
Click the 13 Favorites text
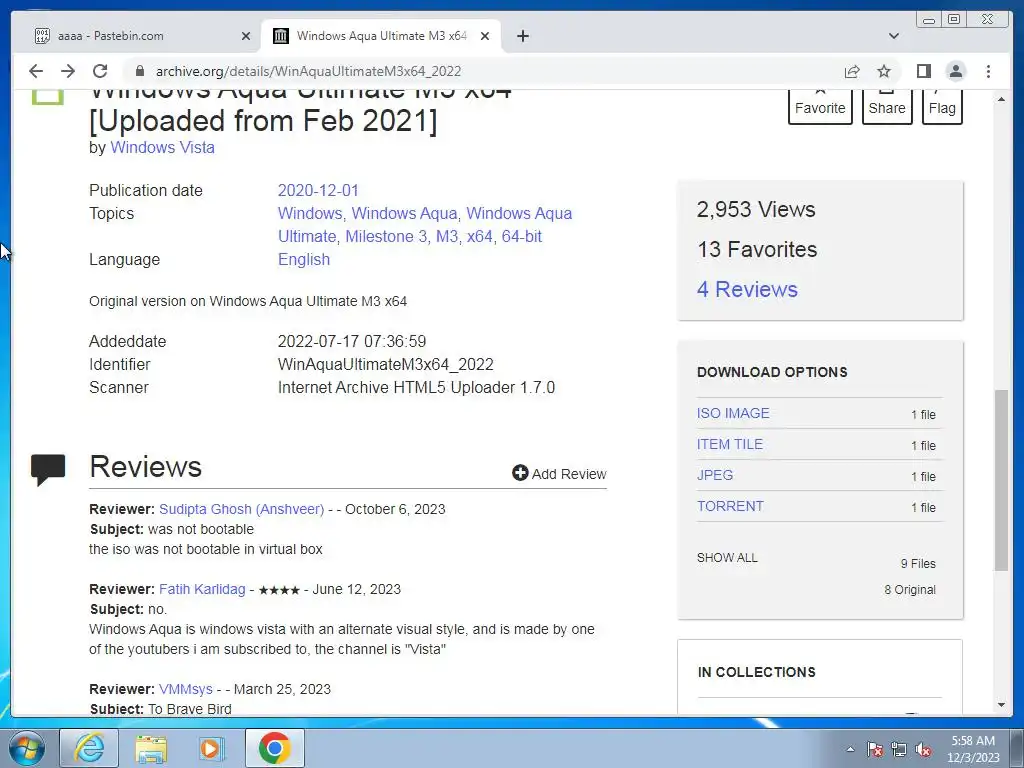click(757, 249)
